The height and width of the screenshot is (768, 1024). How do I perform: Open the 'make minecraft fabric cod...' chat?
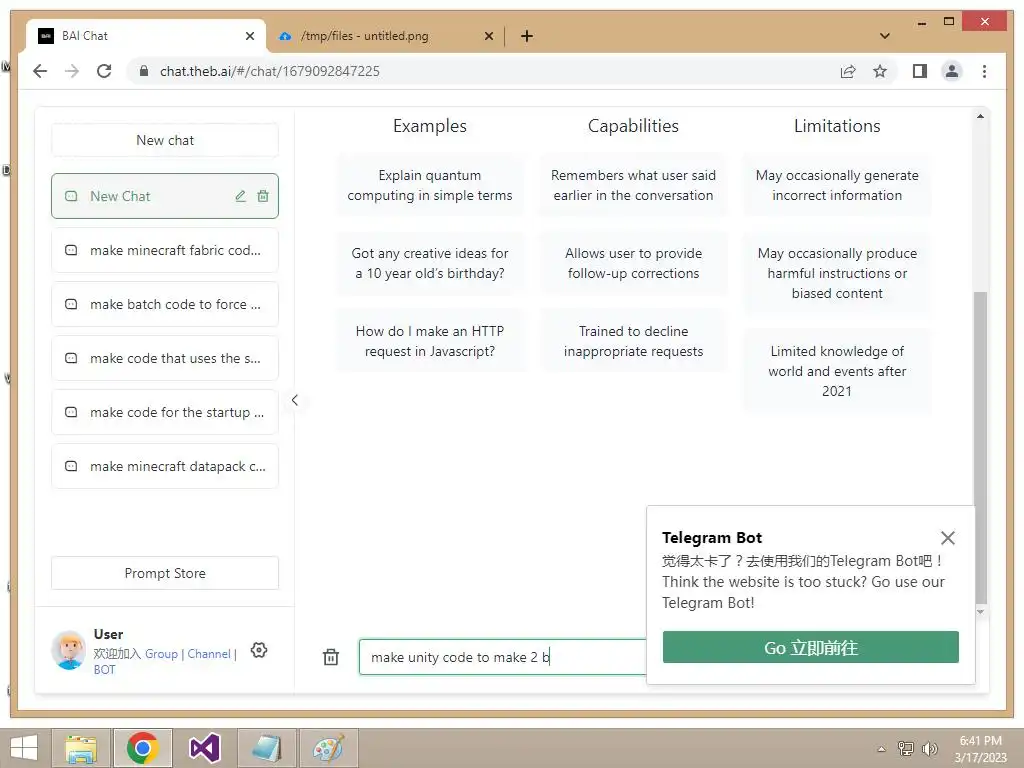click(x=165, y=250)
